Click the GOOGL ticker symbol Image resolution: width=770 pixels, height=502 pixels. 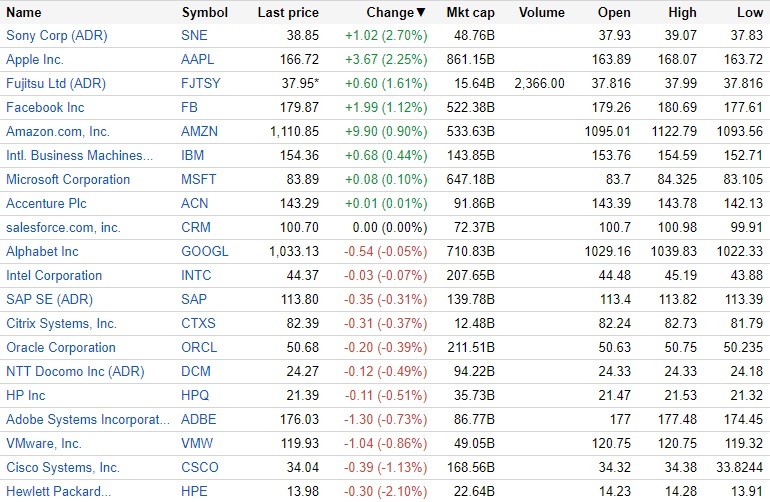click(x=205, y=251)
